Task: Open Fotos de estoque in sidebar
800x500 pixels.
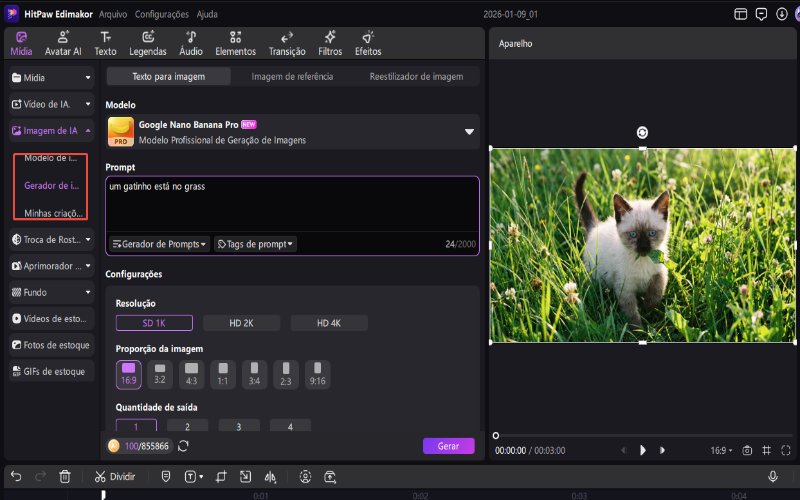Action: [52, 345]
